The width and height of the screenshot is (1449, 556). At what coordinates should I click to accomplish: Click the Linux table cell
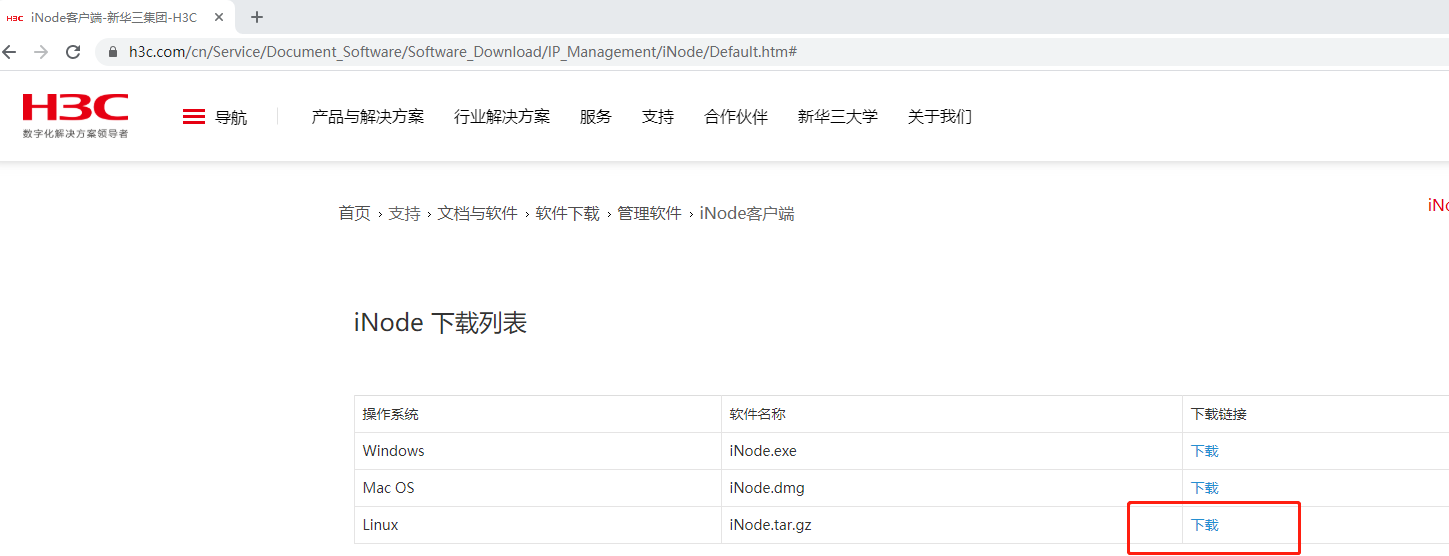(538, 525)
